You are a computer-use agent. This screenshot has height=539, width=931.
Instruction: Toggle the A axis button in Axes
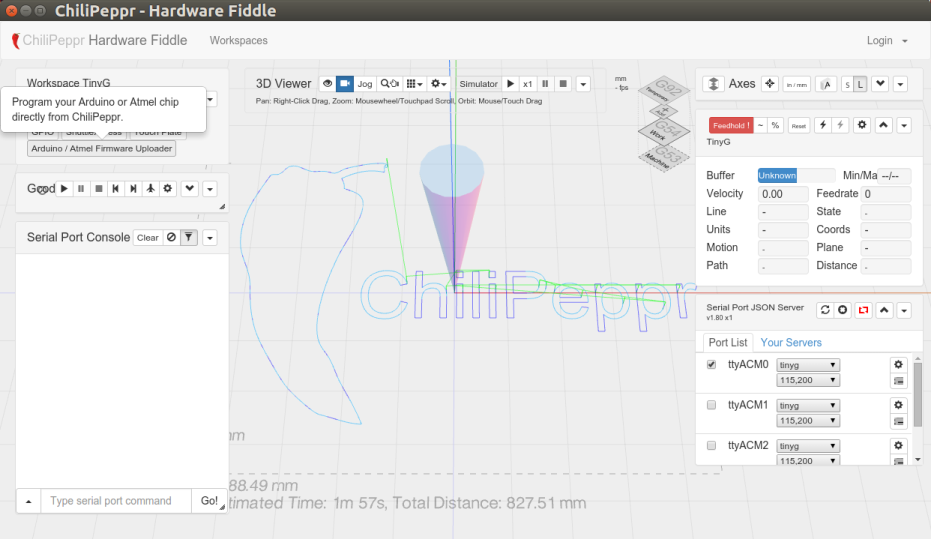tap(826, 84)
